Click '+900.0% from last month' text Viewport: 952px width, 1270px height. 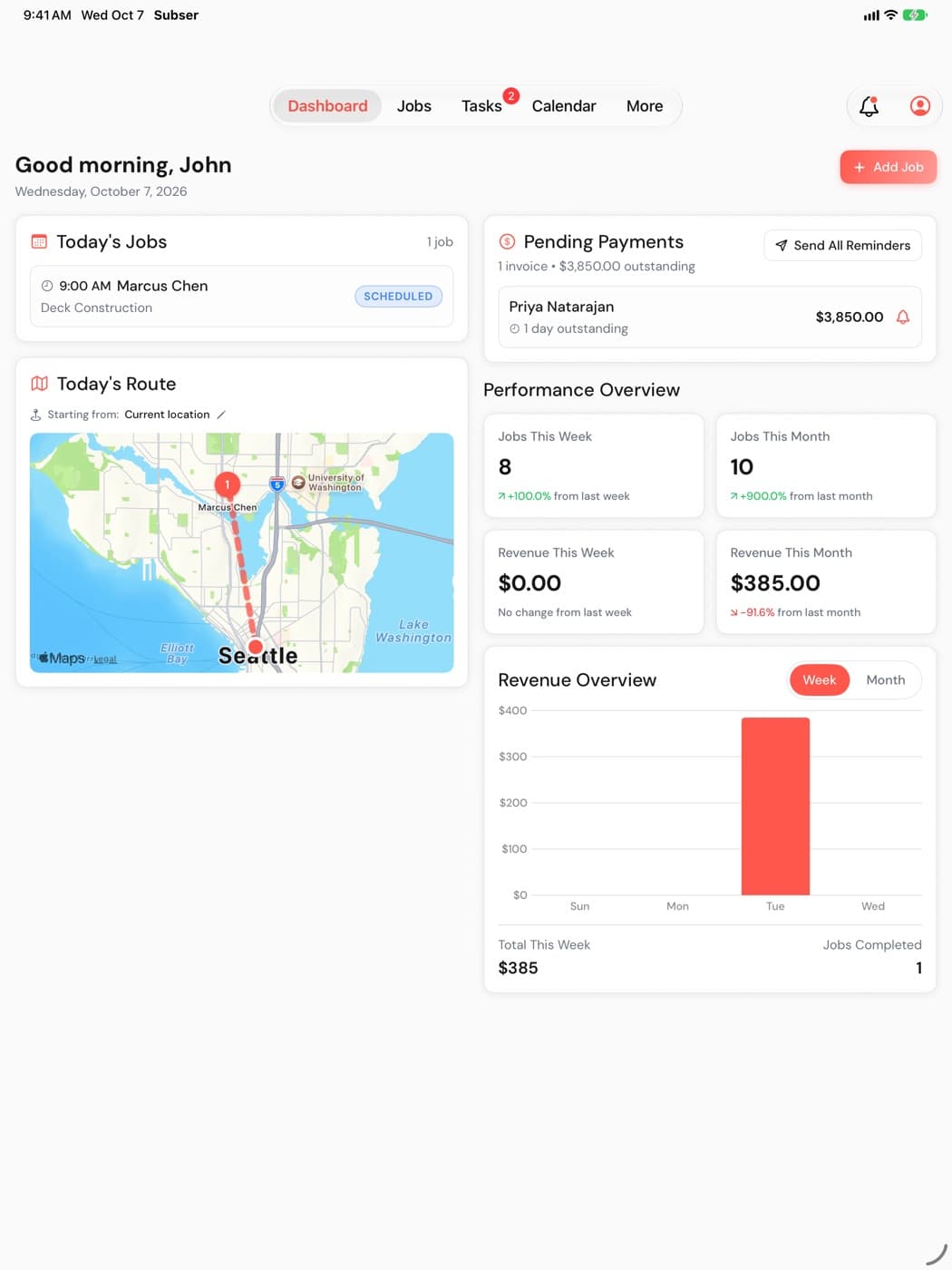point(801,496)
